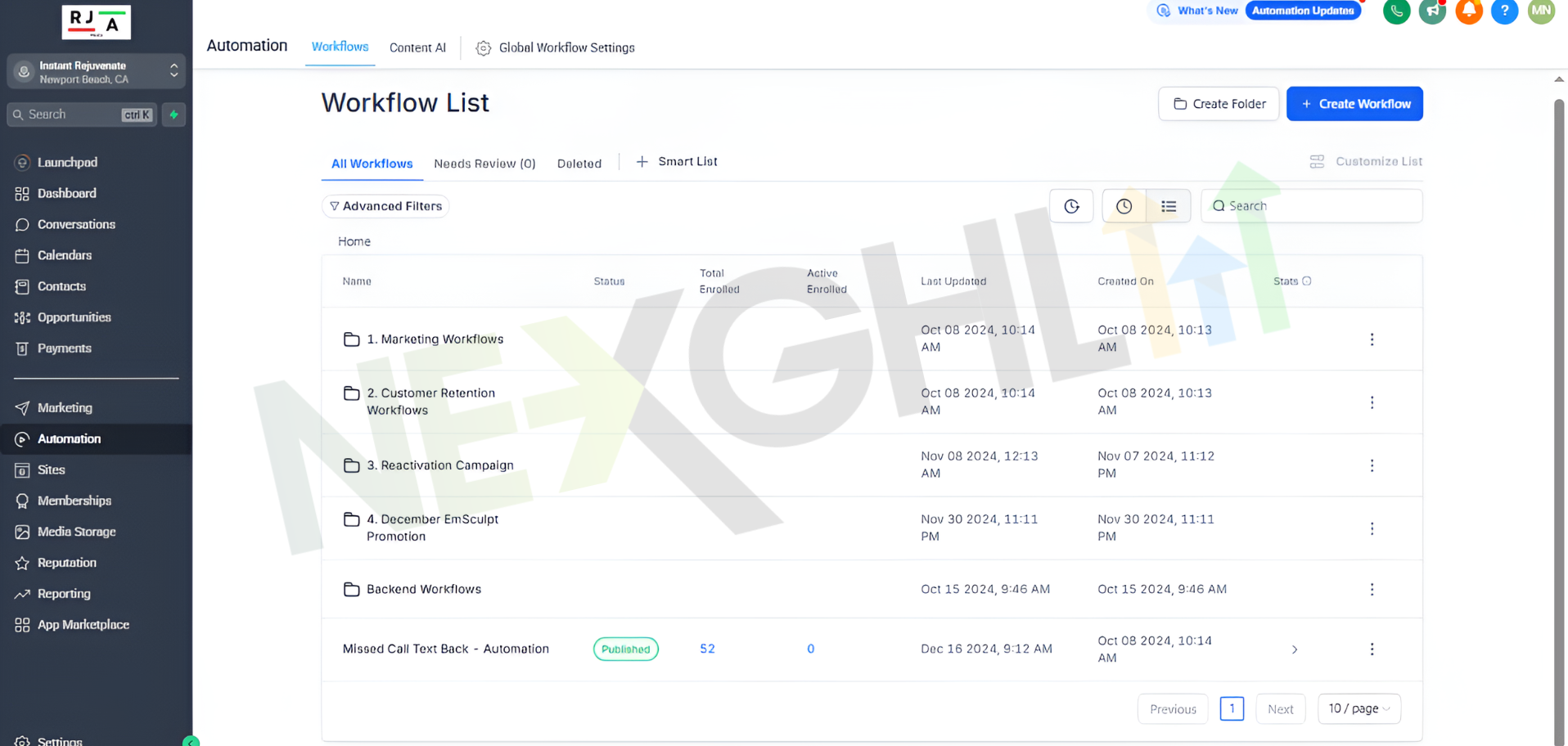Select the Needs Review tab
Viewport: 1568px width, 746px height.
tap(484, 164)
